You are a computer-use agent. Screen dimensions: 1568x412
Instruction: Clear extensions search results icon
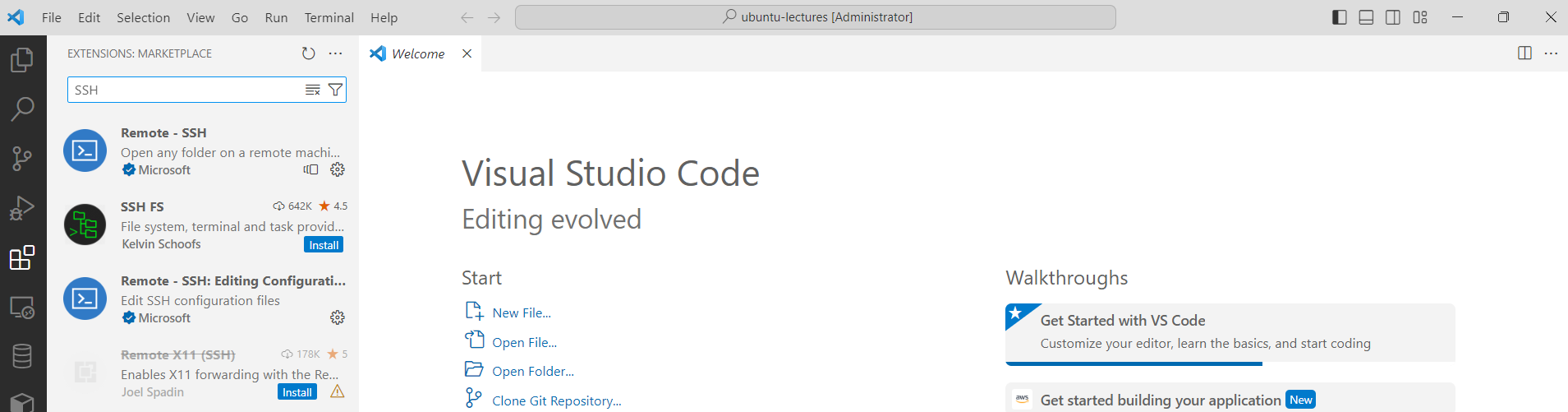click(x=313, y=90)
